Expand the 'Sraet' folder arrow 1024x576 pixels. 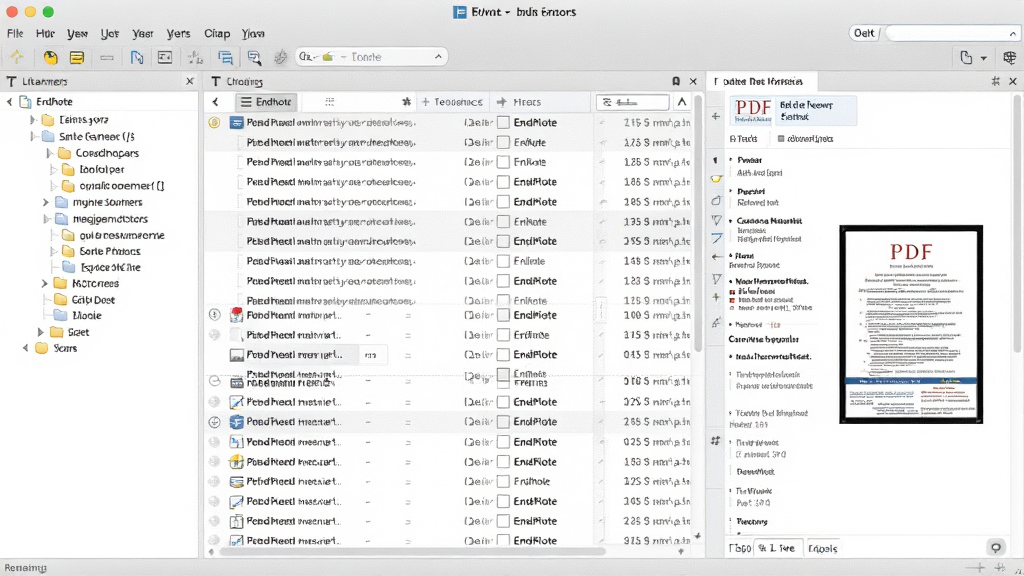[40, 332]
